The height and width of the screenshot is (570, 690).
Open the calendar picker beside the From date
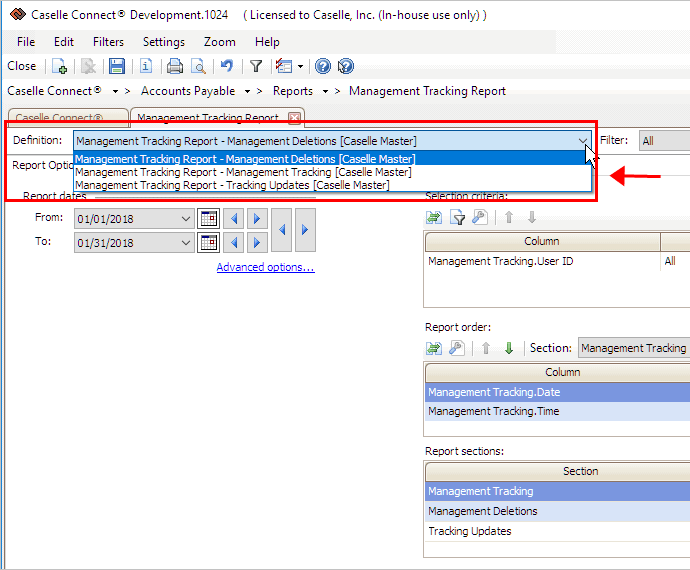[x=209, y=218]
